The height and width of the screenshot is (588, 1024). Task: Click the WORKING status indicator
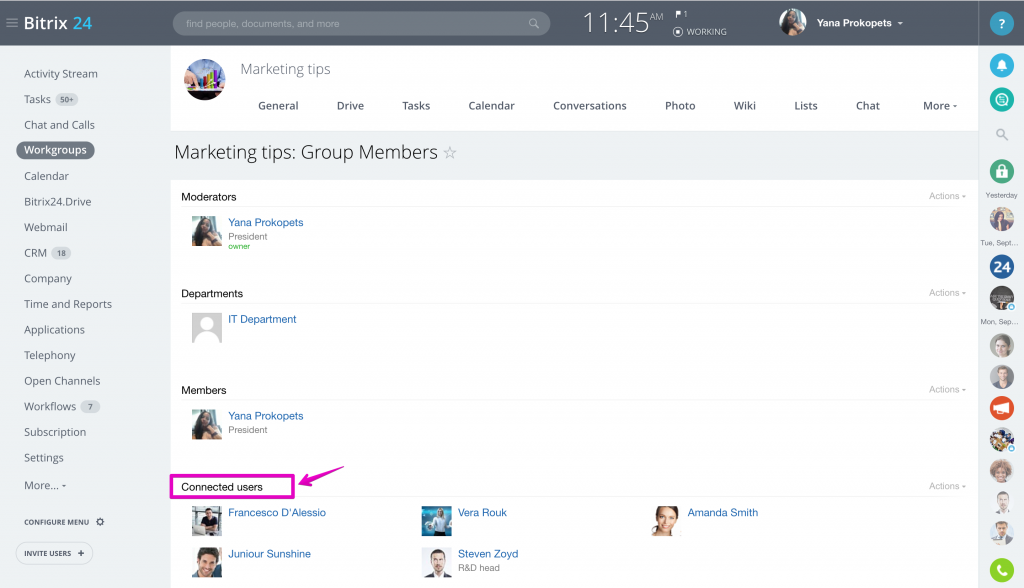pyautogui.click(x=700, y=31)
